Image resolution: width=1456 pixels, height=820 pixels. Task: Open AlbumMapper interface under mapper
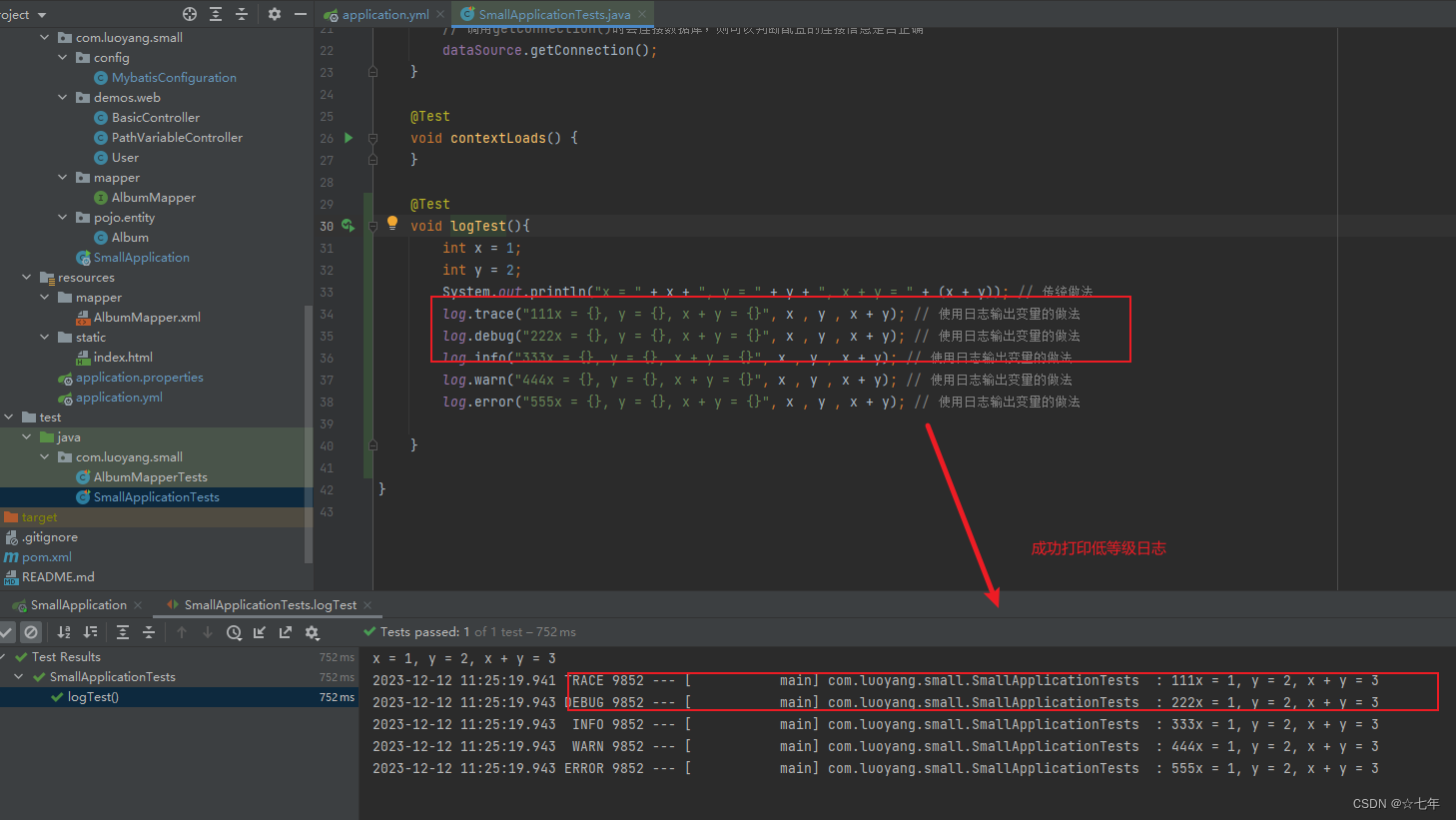point(154,198)
